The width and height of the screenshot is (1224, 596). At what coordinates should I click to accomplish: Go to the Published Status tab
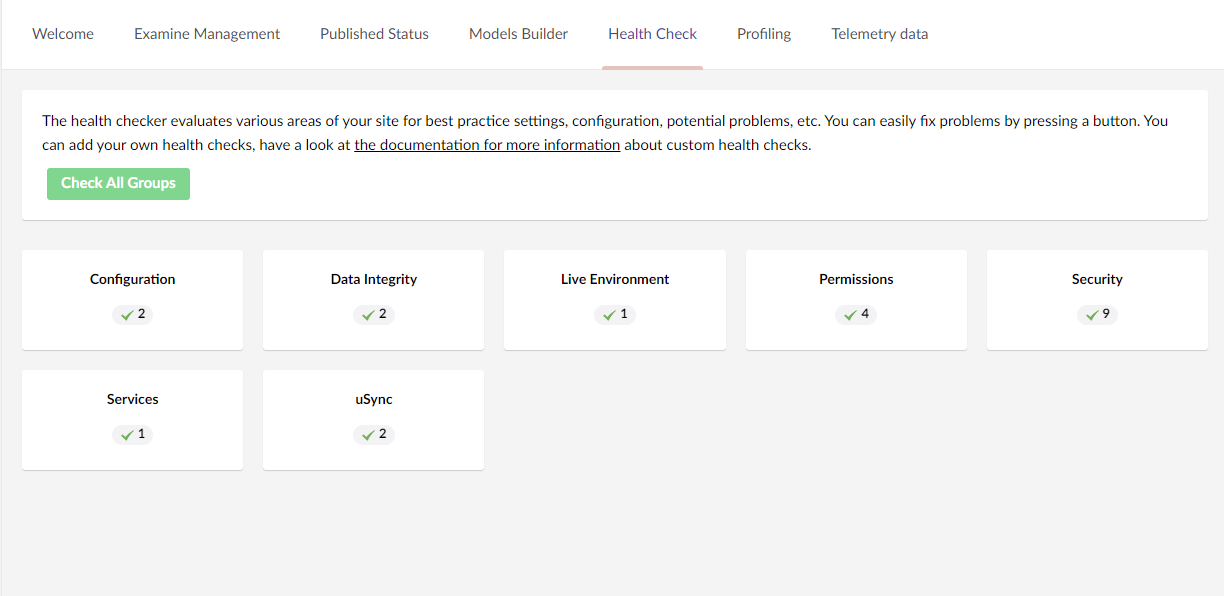374,34
